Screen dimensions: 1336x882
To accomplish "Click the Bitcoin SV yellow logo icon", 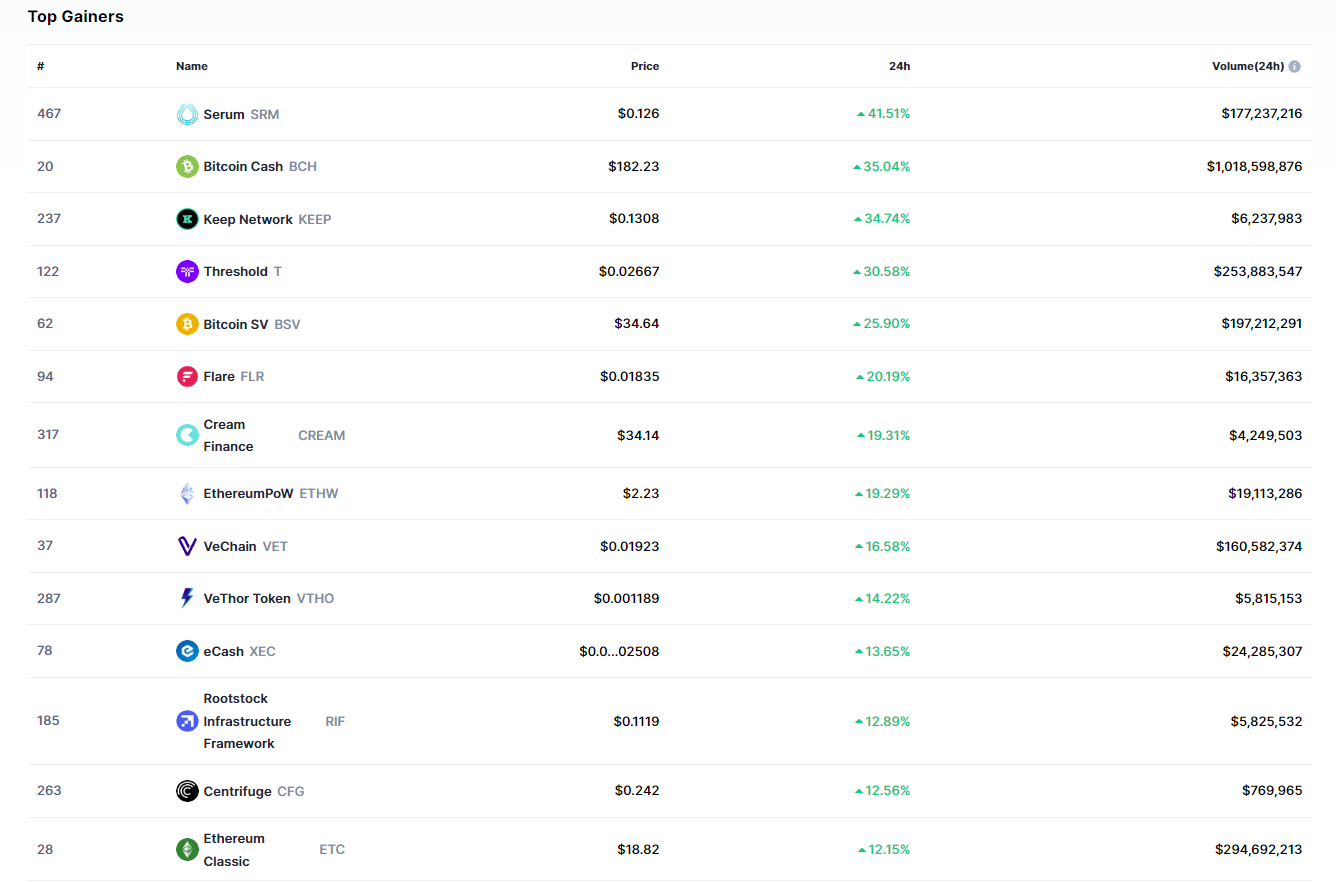I will click(x=187, y=324).
